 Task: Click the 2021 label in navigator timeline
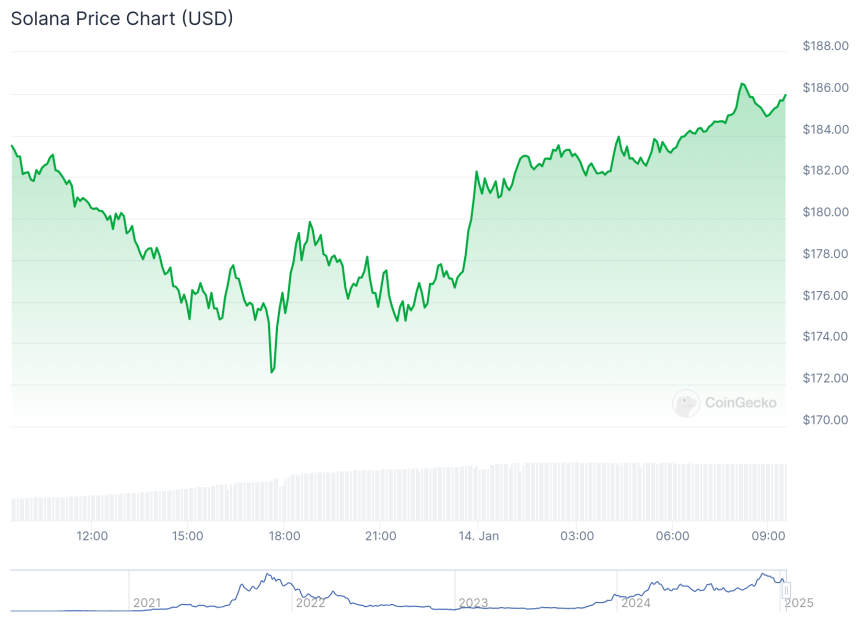[x=147, y=603]
